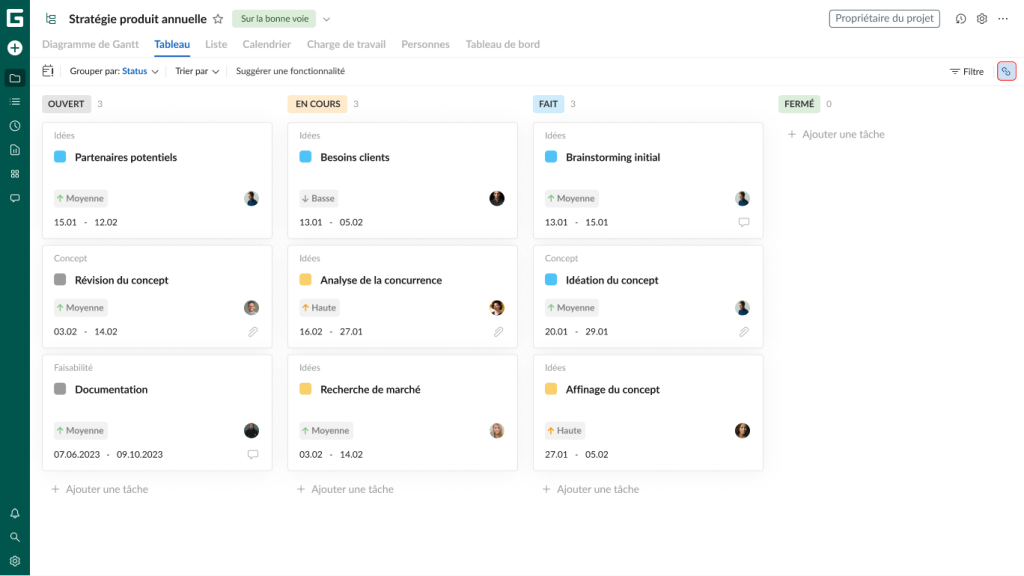Screen dimensions: 1024x576
Task: Click the EN COURS column header label
Action: click(x=317, y=104)
